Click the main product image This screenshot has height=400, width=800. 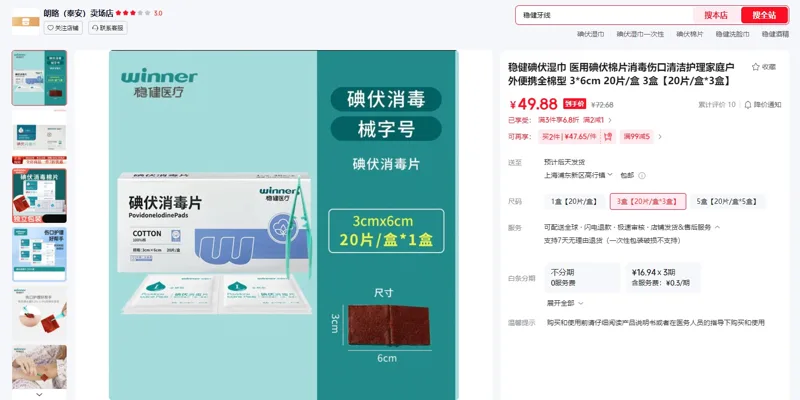click(x=283, y=225)
